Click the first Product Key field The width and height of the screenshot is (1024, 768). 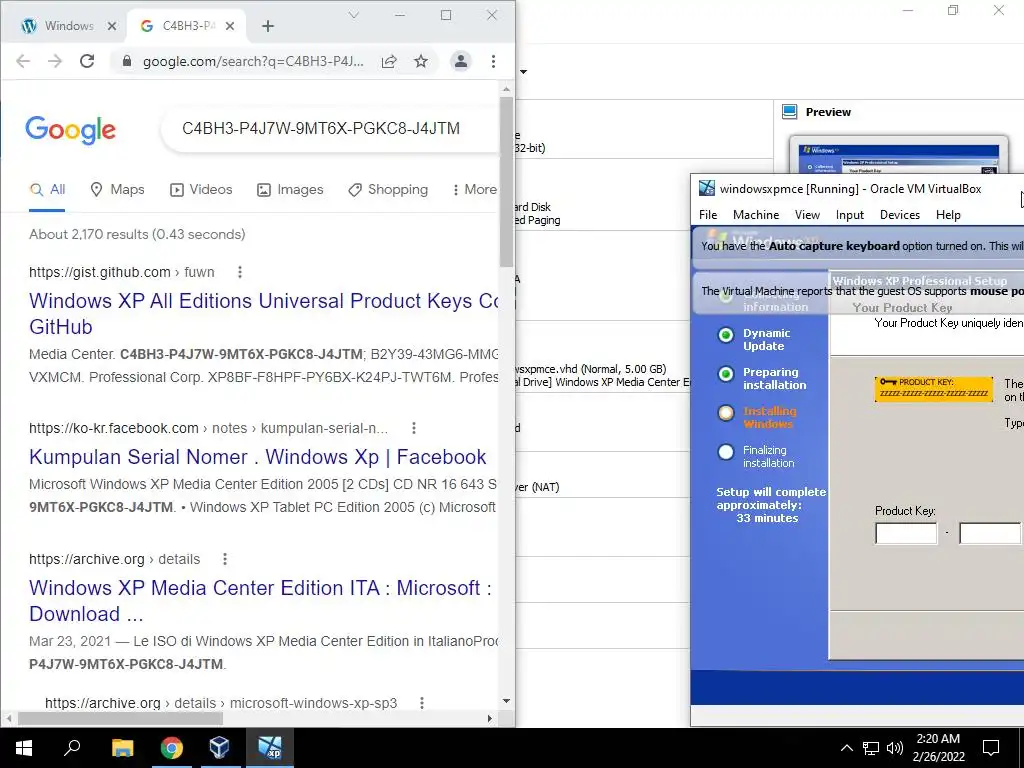[x=906, y=534]
